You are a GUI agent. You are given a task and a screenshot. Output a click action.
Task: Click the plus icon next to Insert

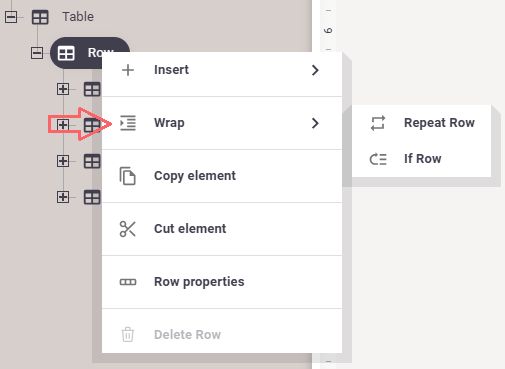pyautogui.click(x=128, y=70)
